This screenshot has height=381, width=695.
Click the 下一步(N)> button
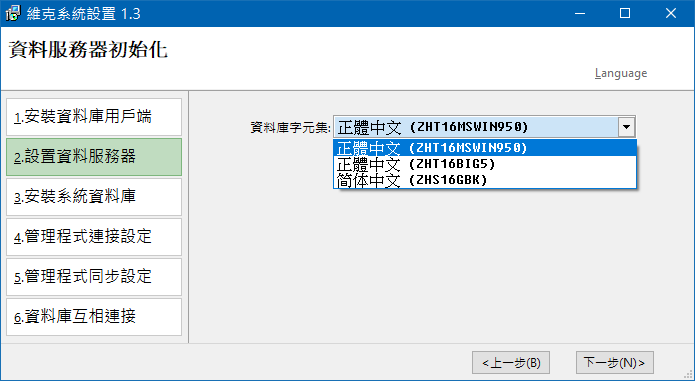pos(614,362)
